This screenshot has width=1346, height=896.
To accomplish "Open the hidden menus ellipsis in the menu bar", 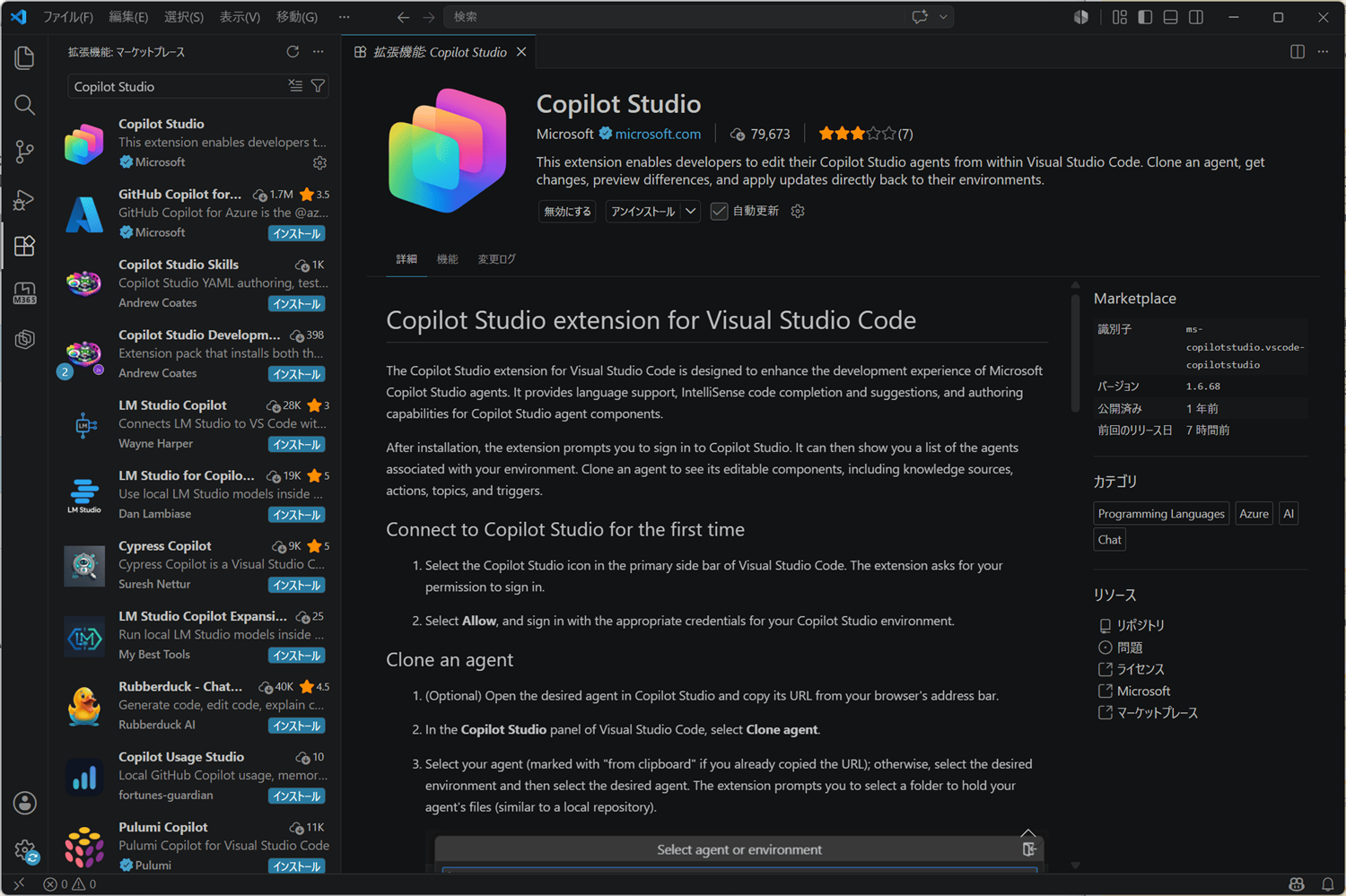I will point(345,17).
